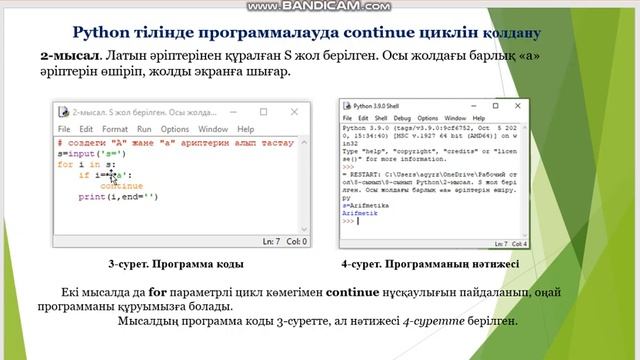Close the Python 3.9.0 Shell window

click(518, 106)
